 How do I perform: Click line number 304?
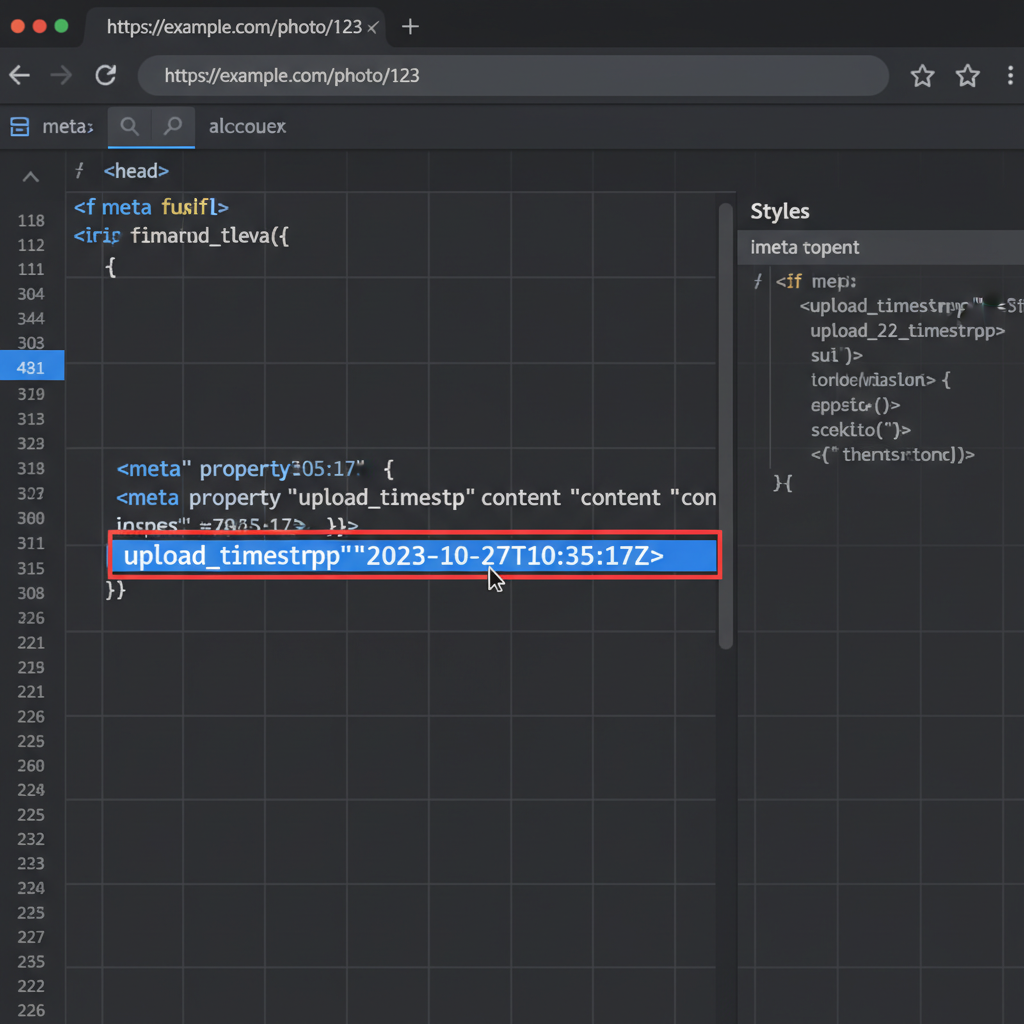(x=31, y=294)
